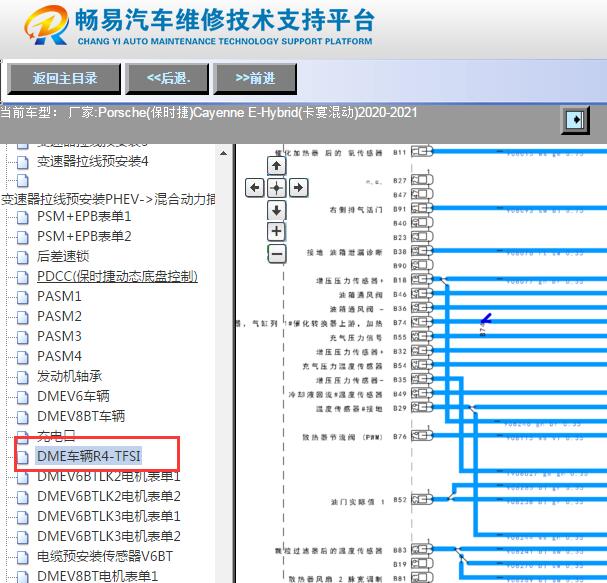Click the tree panel scroll-up arrow
The height and width of the screenshot is (583, 607).
pos(223,153)
